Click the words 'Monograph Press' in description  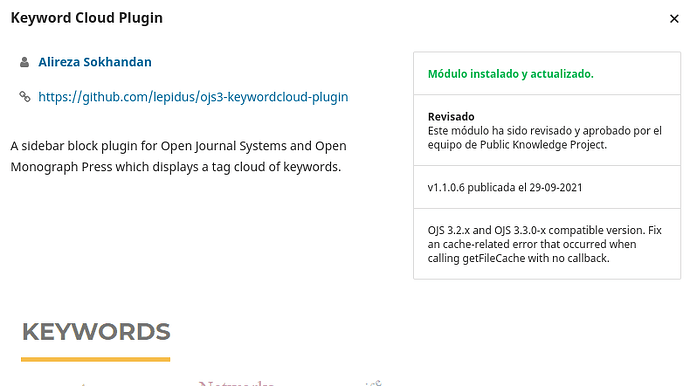(x=61, y=167)
